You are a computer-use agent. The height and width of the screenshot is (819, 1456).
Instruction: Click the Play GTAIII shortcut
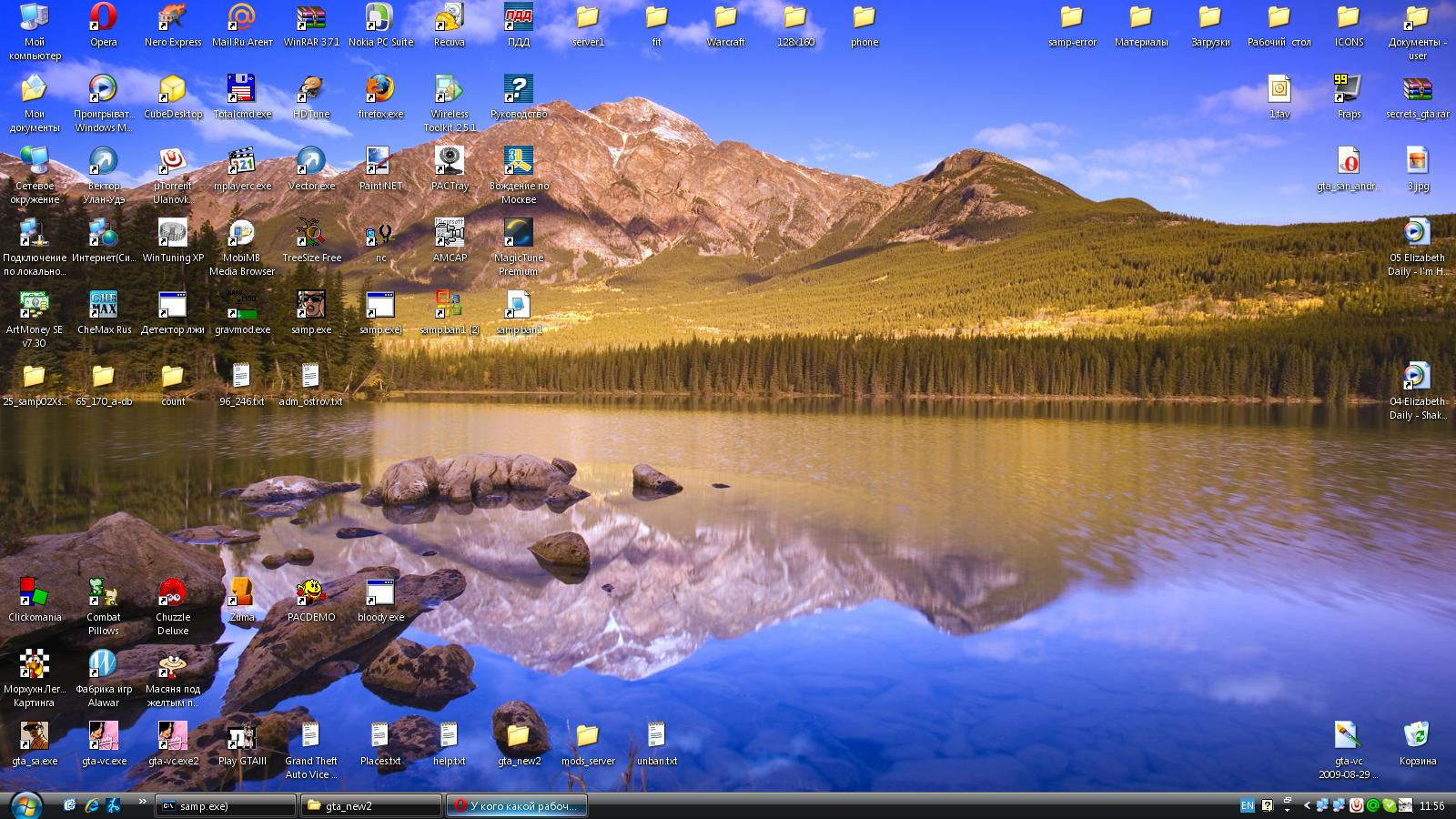(x=241, y=737)
